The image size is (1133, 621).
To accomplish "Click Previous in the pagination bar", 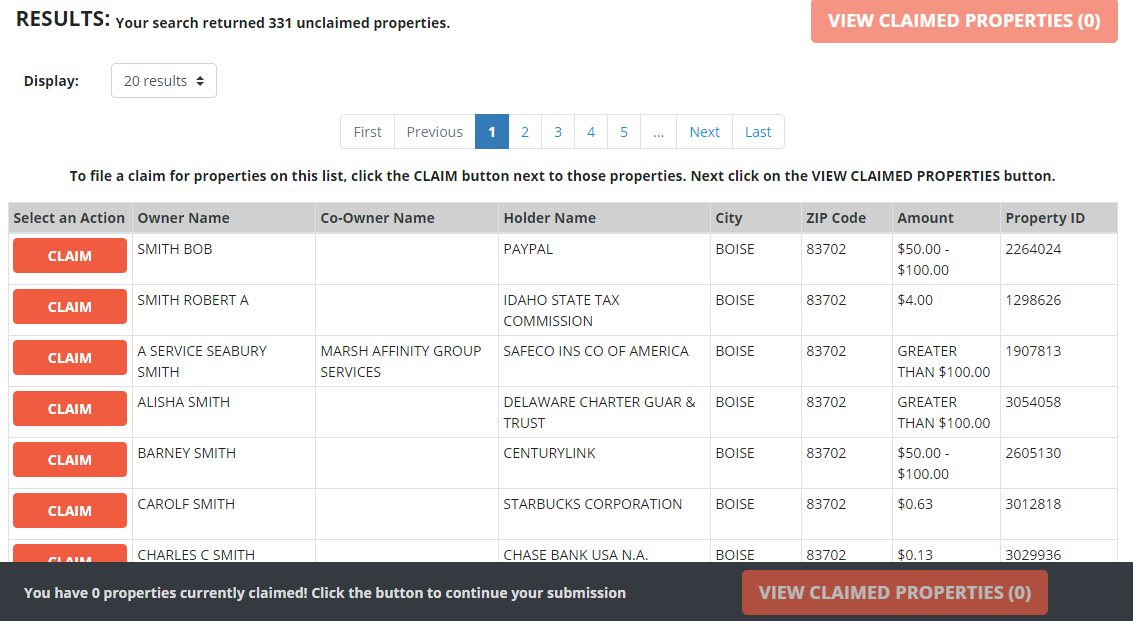I will pyautogui.click(x=434, y=131).
